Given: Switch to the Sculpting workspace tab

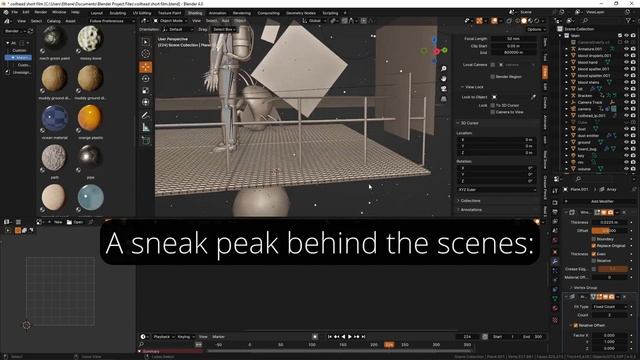Looking at the screenshot, I should pyautogui.click(x=118, y=13).
